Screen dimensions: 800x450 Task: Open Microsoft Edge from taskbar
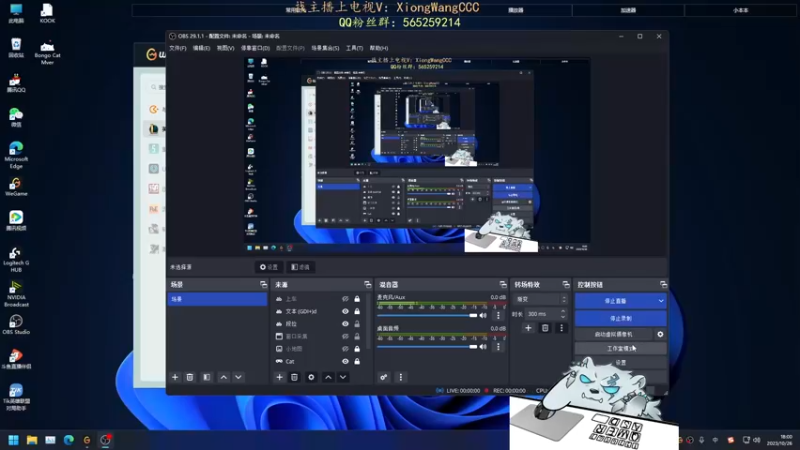coord(68,440)
